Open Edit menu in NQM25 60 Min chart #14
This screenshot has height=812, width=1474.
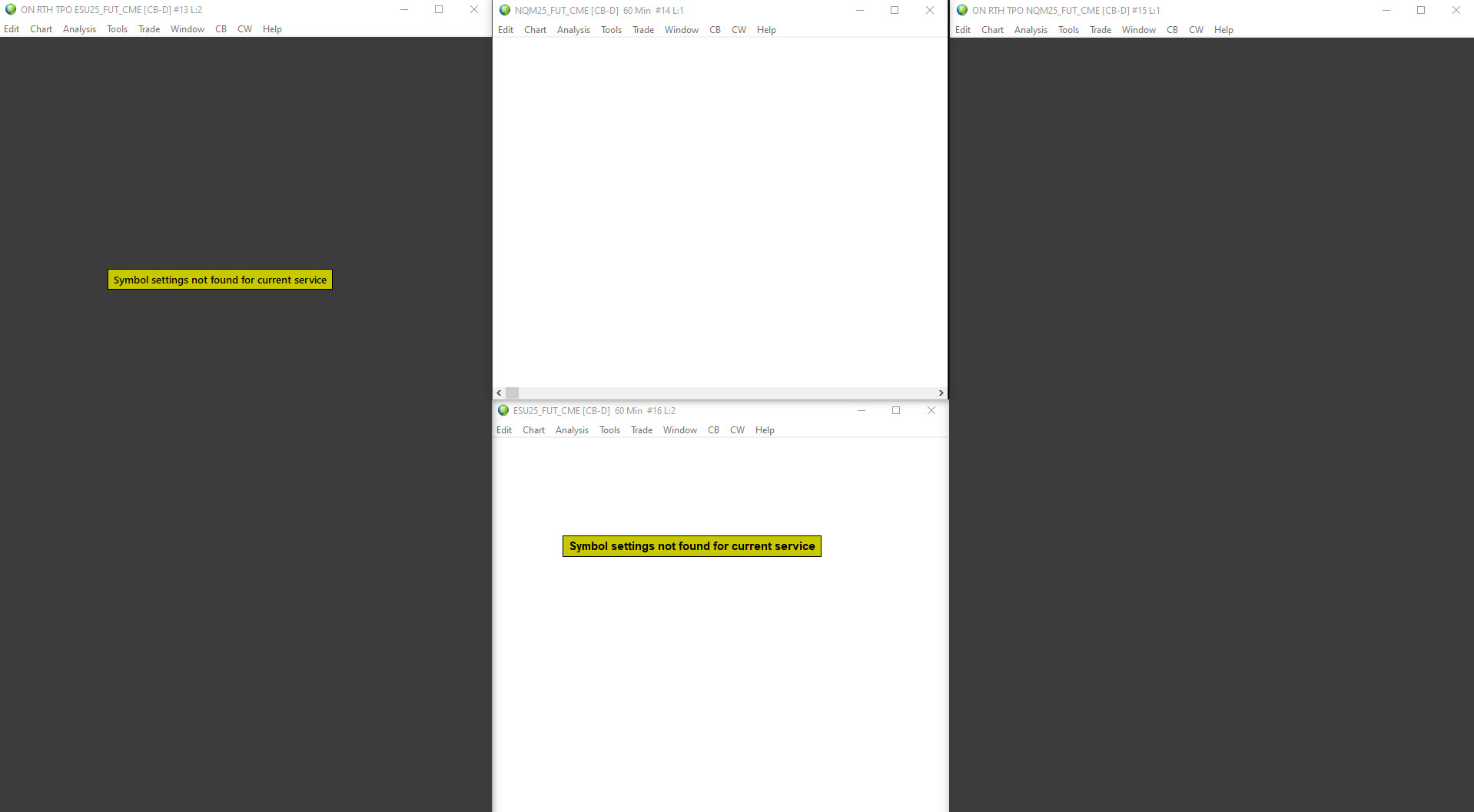506,30
